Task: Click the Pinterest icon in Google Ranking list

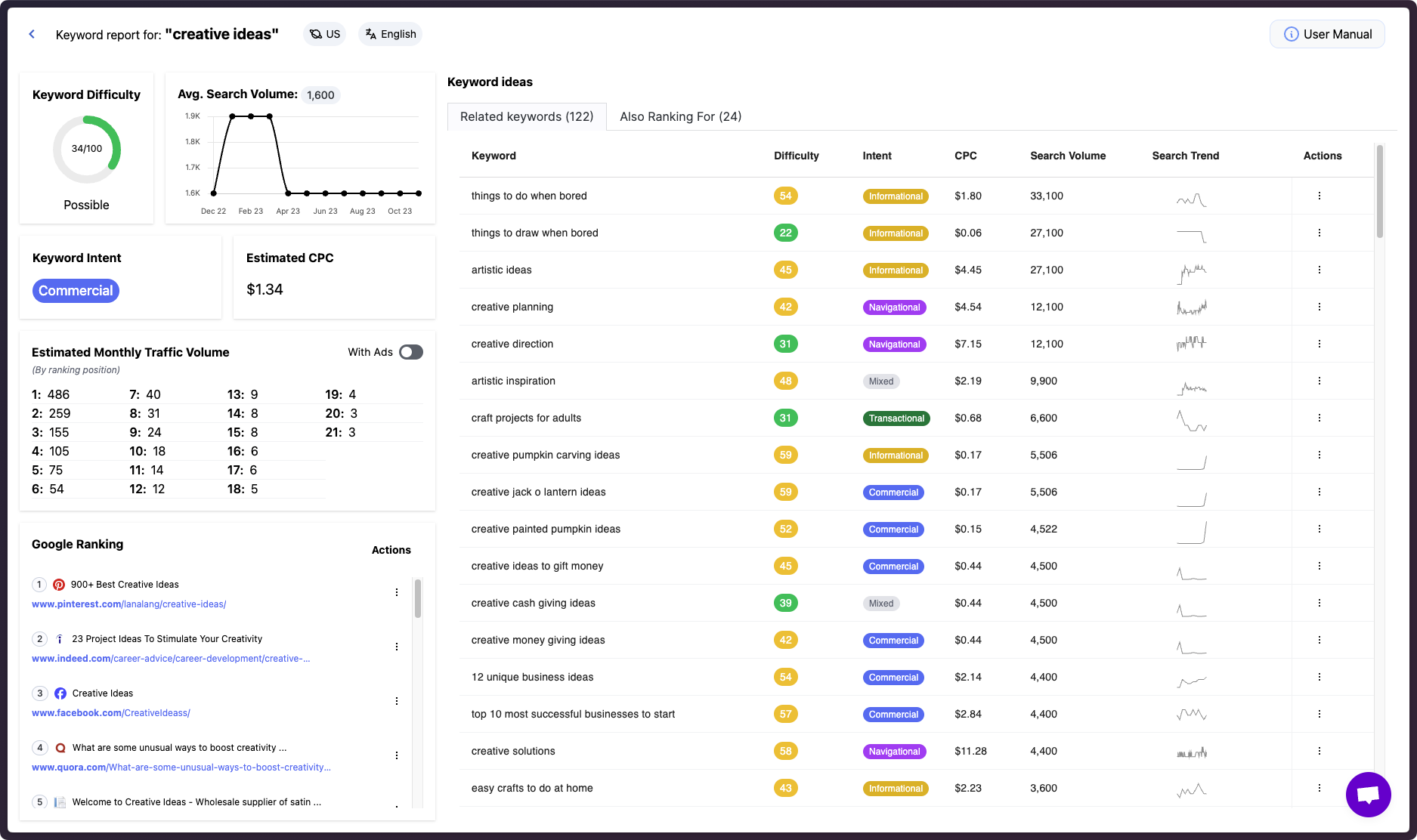Action: tap(59, 584)
